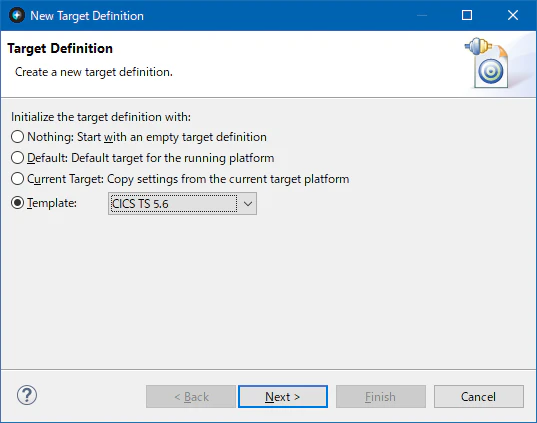Minimize the New Target Definition dialog
Viewport: 537px width, 423px height.
pyautogui.click(x=422, y=15)
